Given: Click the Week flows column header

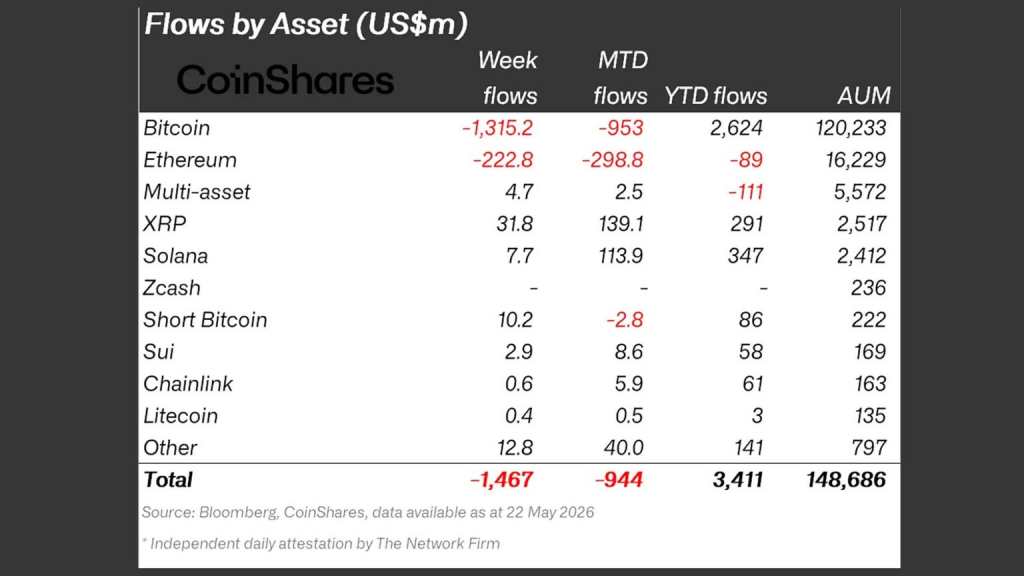Looking at the screenshot, I should (x=508, y=78).
